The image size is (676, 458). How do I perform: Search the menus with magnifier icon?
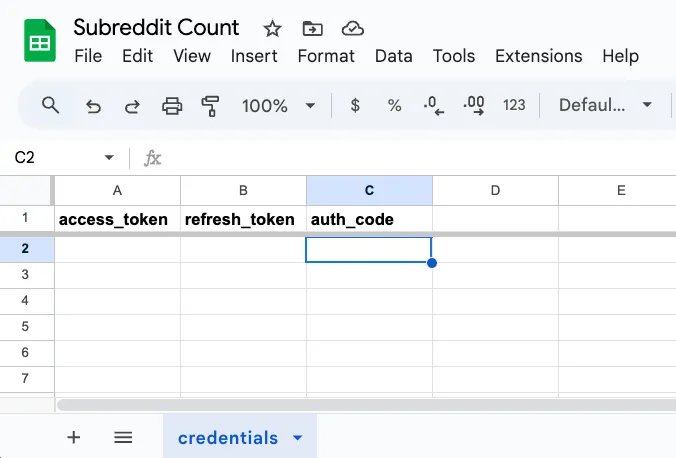(x=50, y=105)
